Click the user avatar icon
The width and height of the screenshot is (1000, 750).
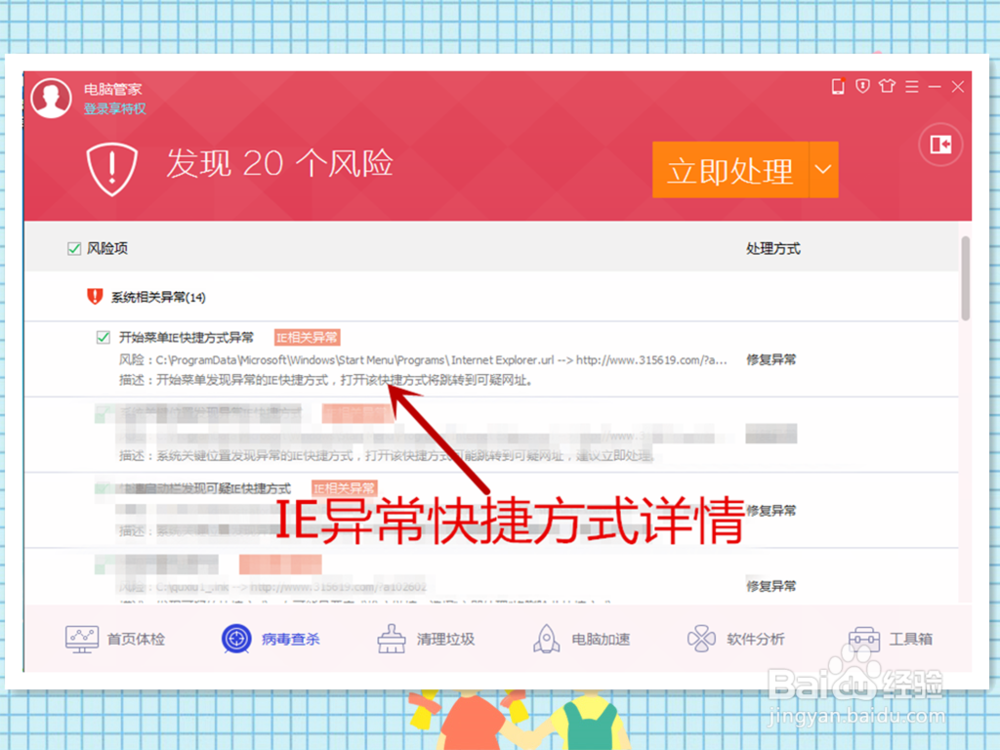tap(51, 98)
